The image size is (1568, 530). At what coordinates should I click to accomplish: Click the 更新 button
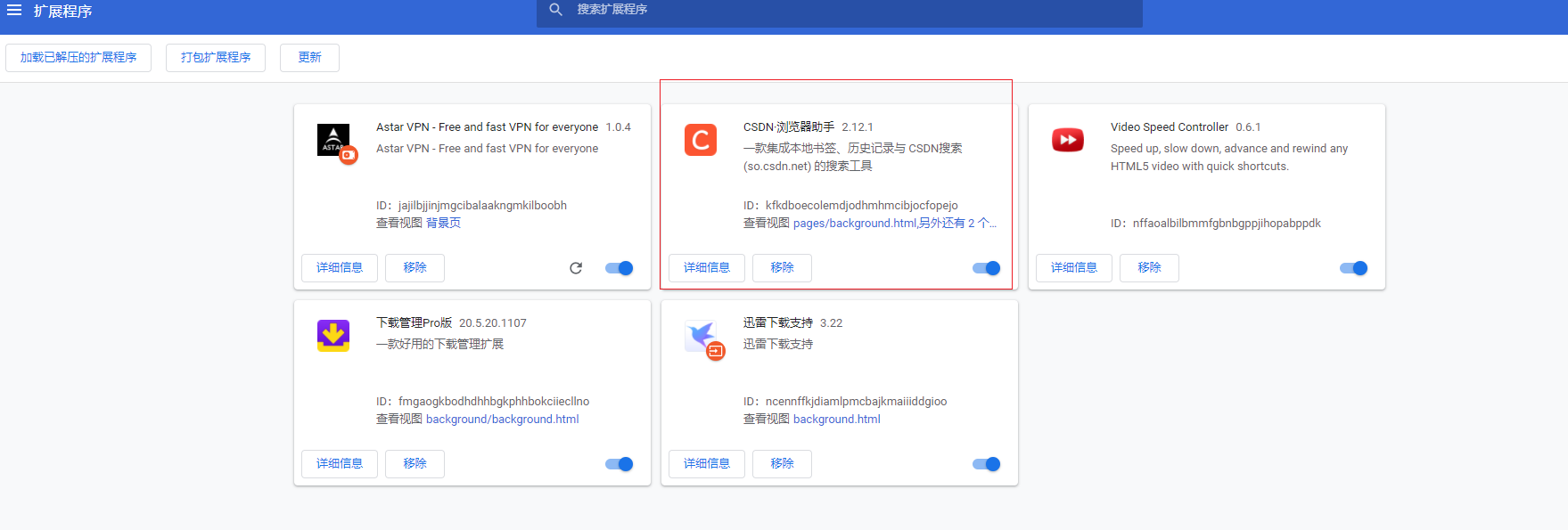[309, 58]
